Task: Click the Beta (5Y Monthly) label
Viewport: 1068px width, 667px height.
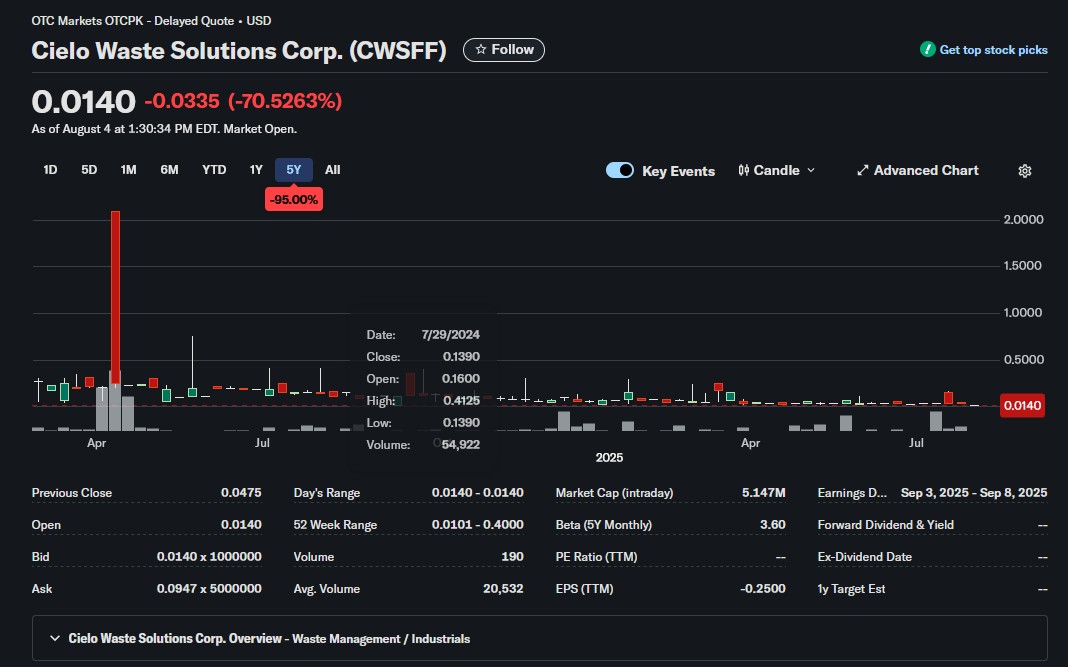Action: (x=603, y=525)
